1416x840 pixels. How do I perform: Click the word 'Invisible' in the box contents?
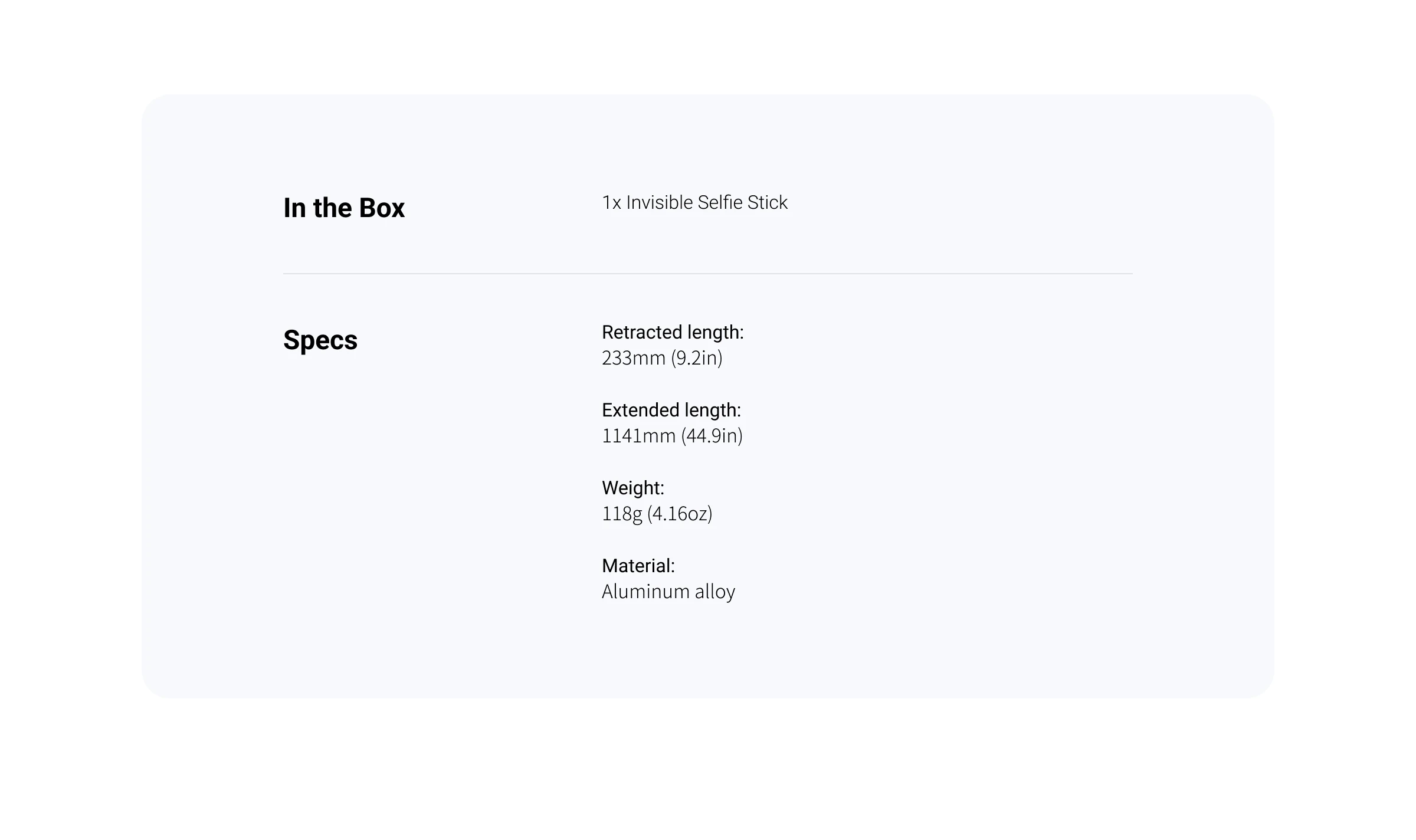(660, 203)
